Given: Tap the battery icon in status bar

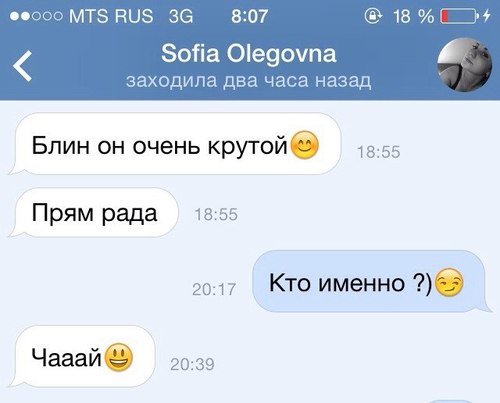Looking at the screenshot, I should tap(460, 16).
